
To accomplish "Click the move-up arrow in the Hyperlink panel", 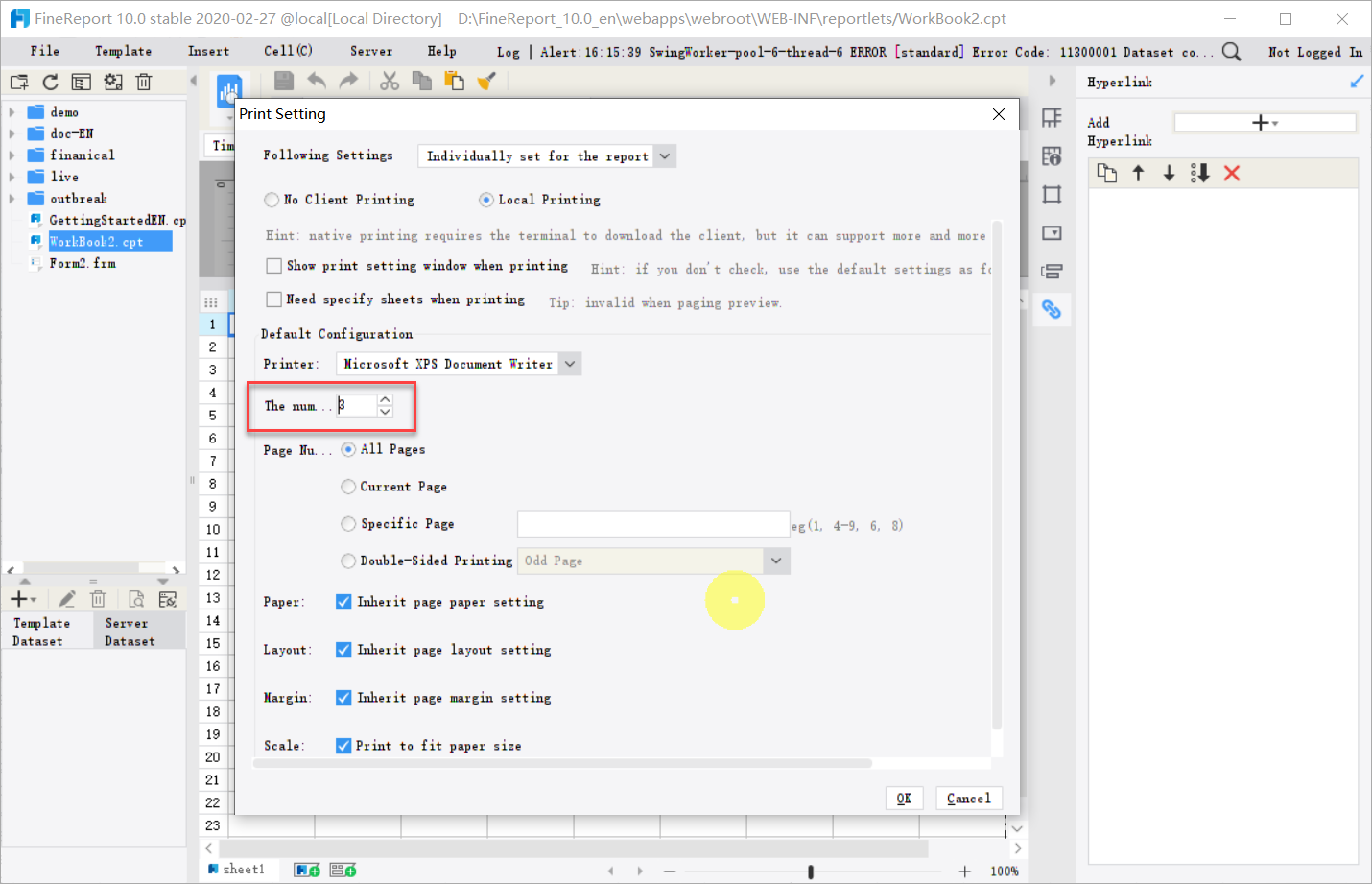I will pos(1137,173).
